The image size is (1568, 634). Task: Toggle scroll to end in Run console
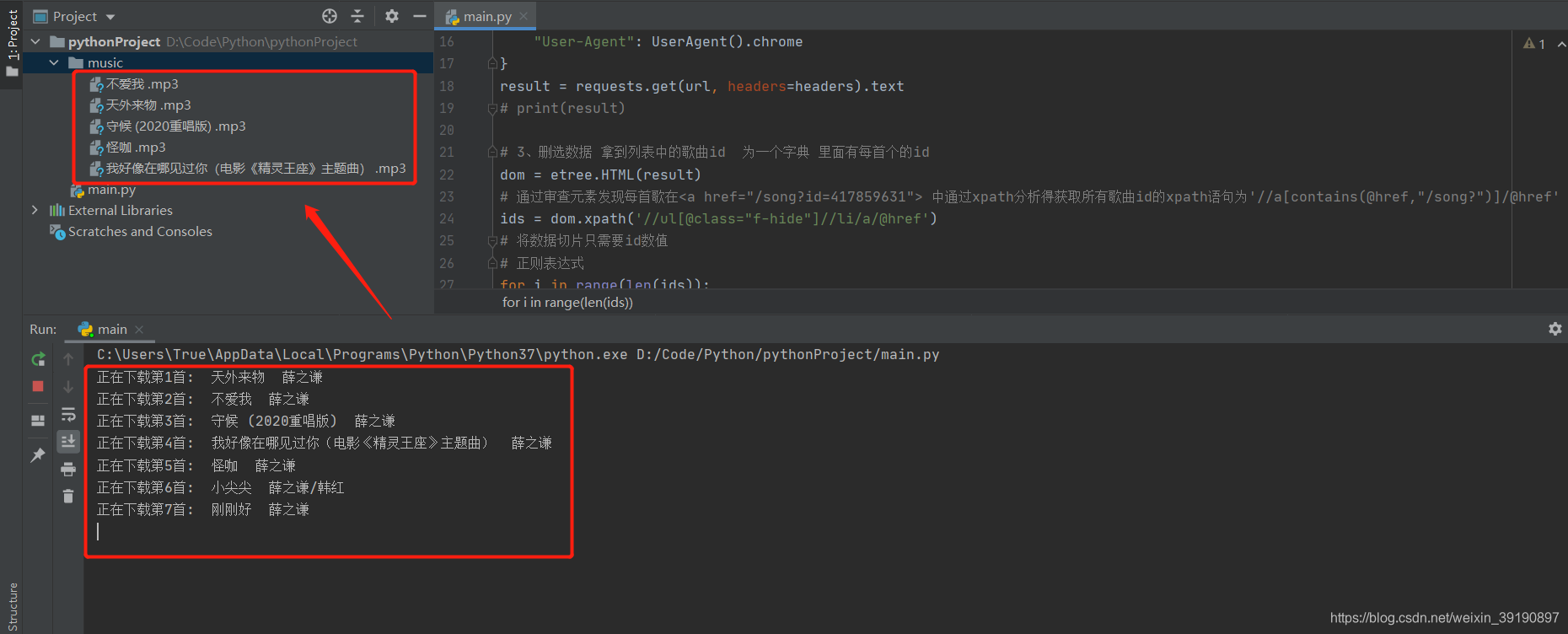[x=68, y=441]
